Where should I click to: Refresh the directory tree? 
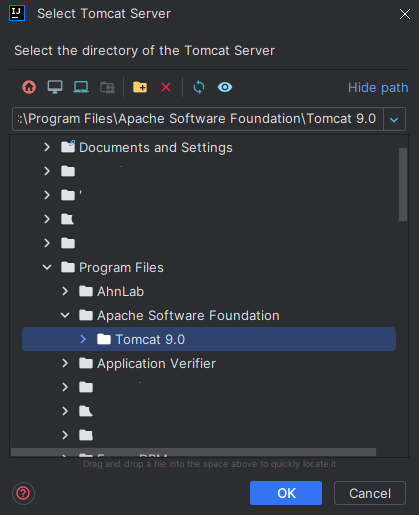pyautogui.click(x=199, y=87)
